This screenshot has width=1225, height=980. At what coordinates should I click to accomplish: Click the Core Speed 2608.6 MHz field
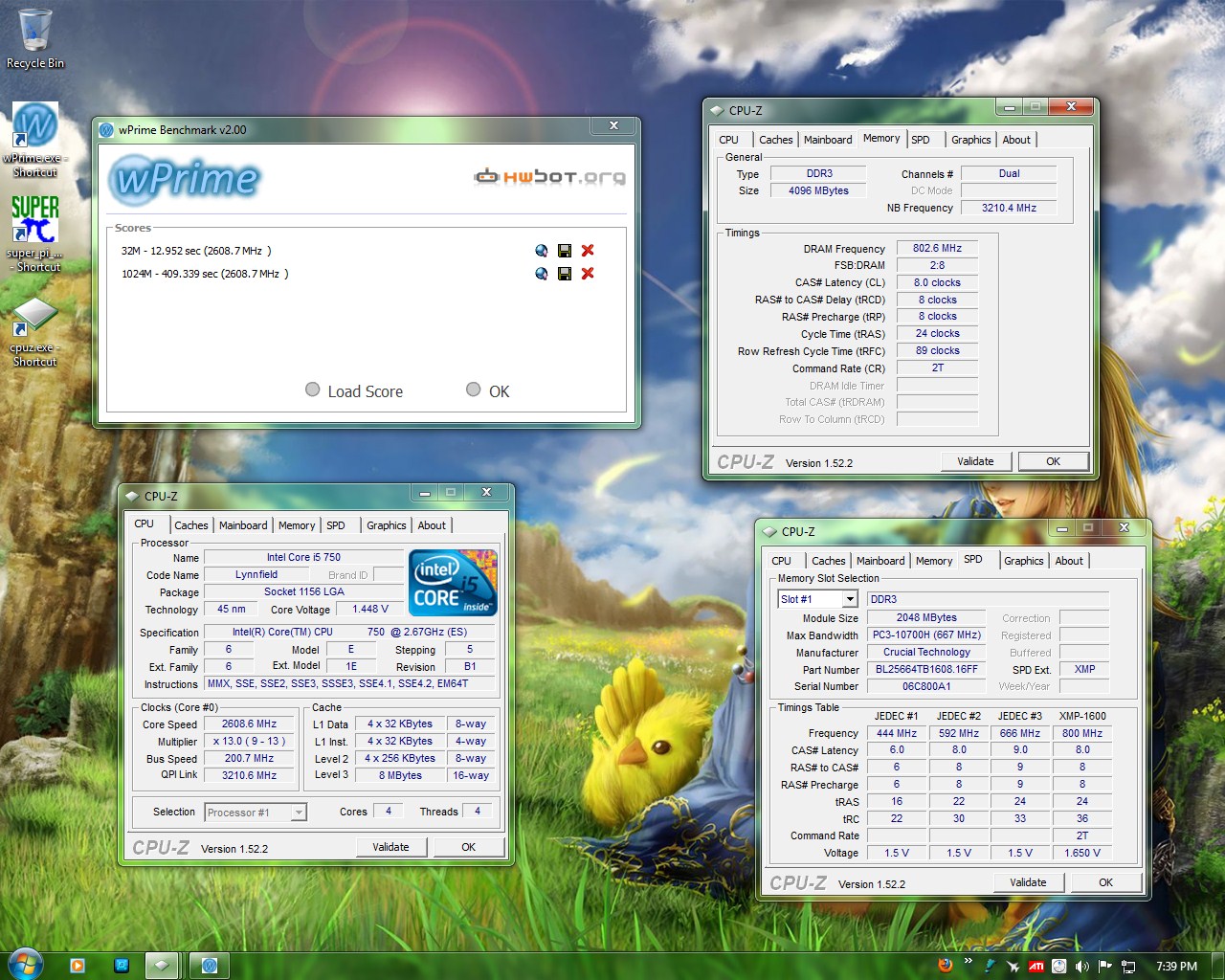[x=250, y=724]
